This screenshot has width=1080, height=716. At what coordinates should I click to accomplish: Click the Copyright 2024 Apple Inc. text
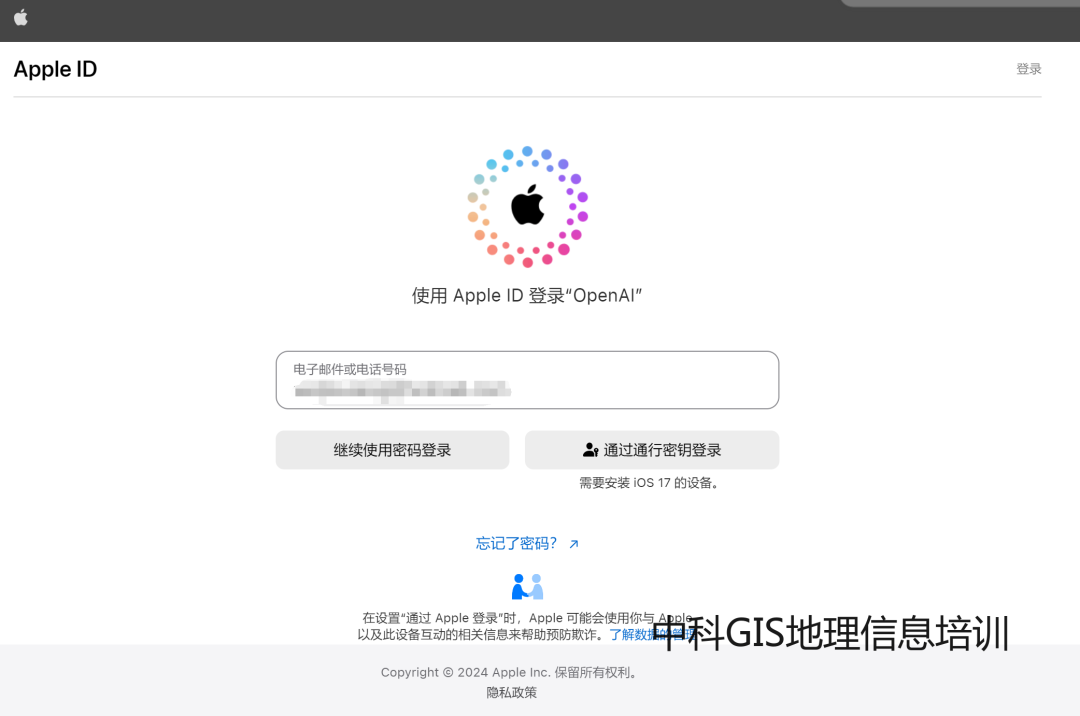click(x=511, y=672)
